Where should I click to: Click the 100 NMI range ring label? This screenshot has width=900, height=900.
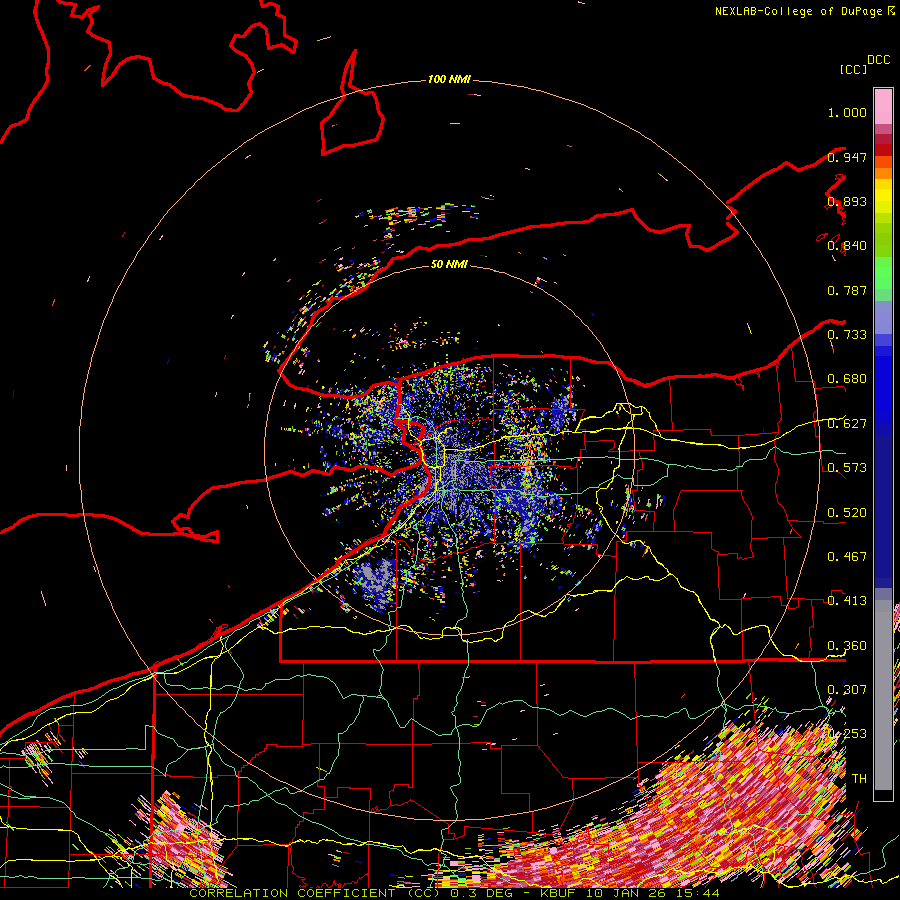449,79
